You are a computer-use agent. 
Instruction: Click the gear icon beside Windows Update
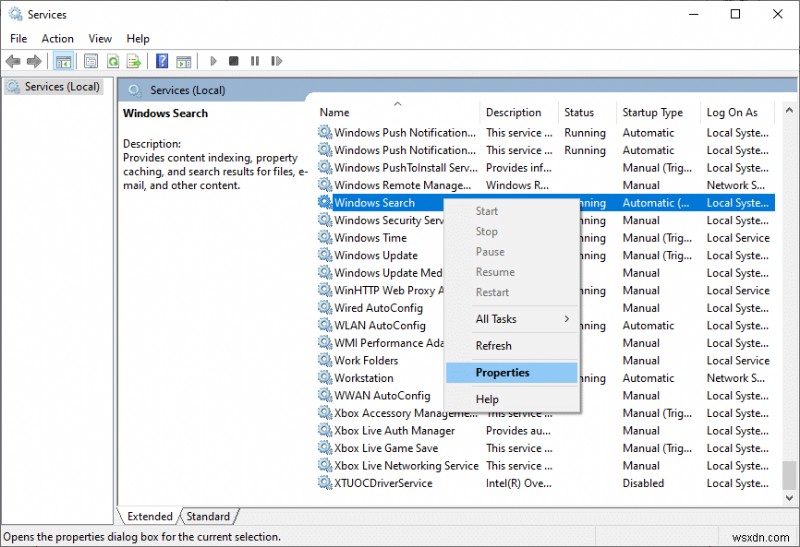pos(325,255)
